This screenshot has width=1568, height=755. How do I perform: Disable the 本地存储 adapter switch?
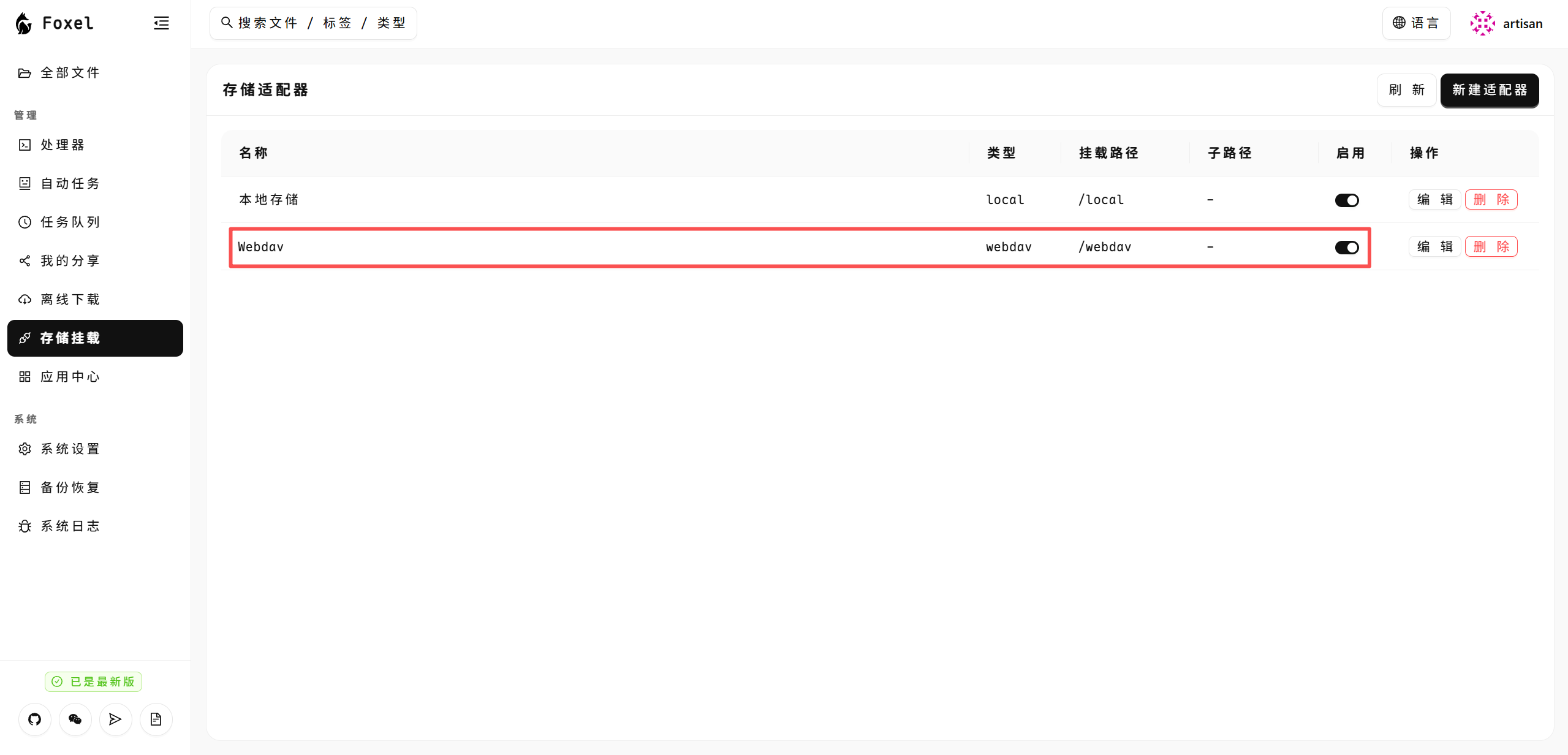[1346, 200]
